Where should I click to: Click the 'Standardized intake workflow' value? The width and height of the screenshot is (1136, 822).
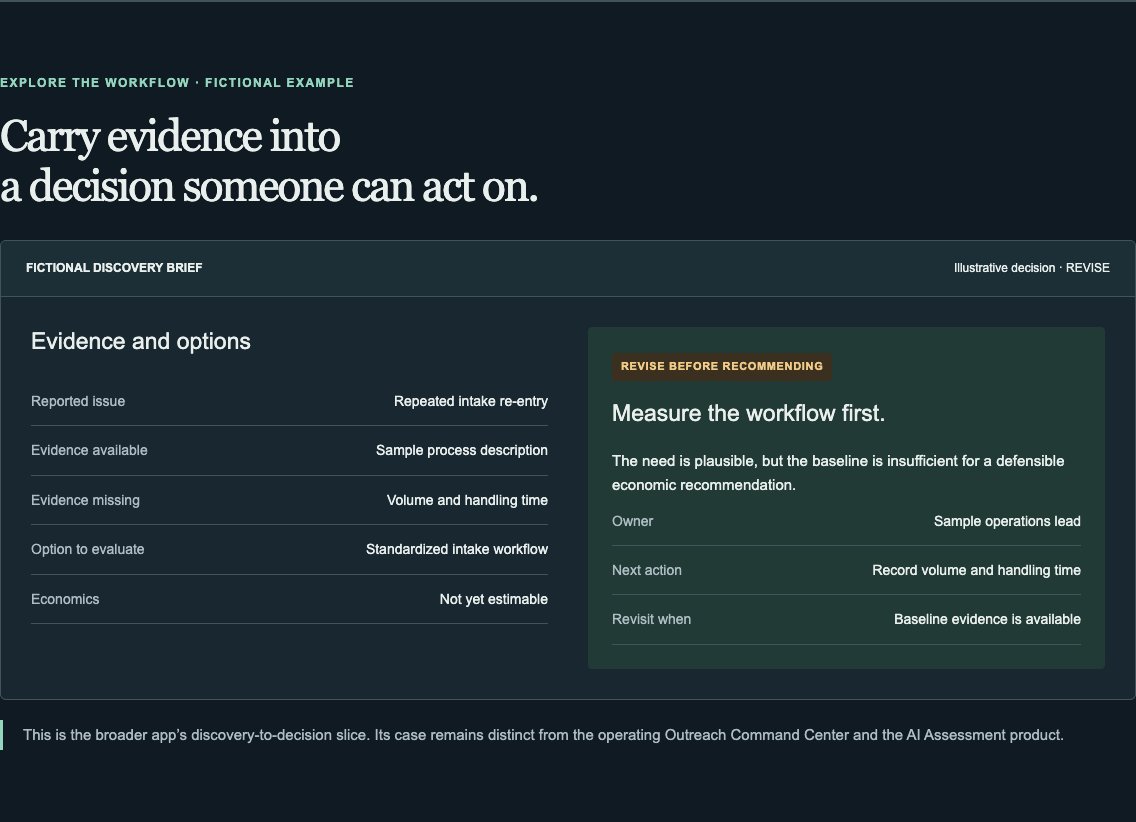[x=456, y=550]
